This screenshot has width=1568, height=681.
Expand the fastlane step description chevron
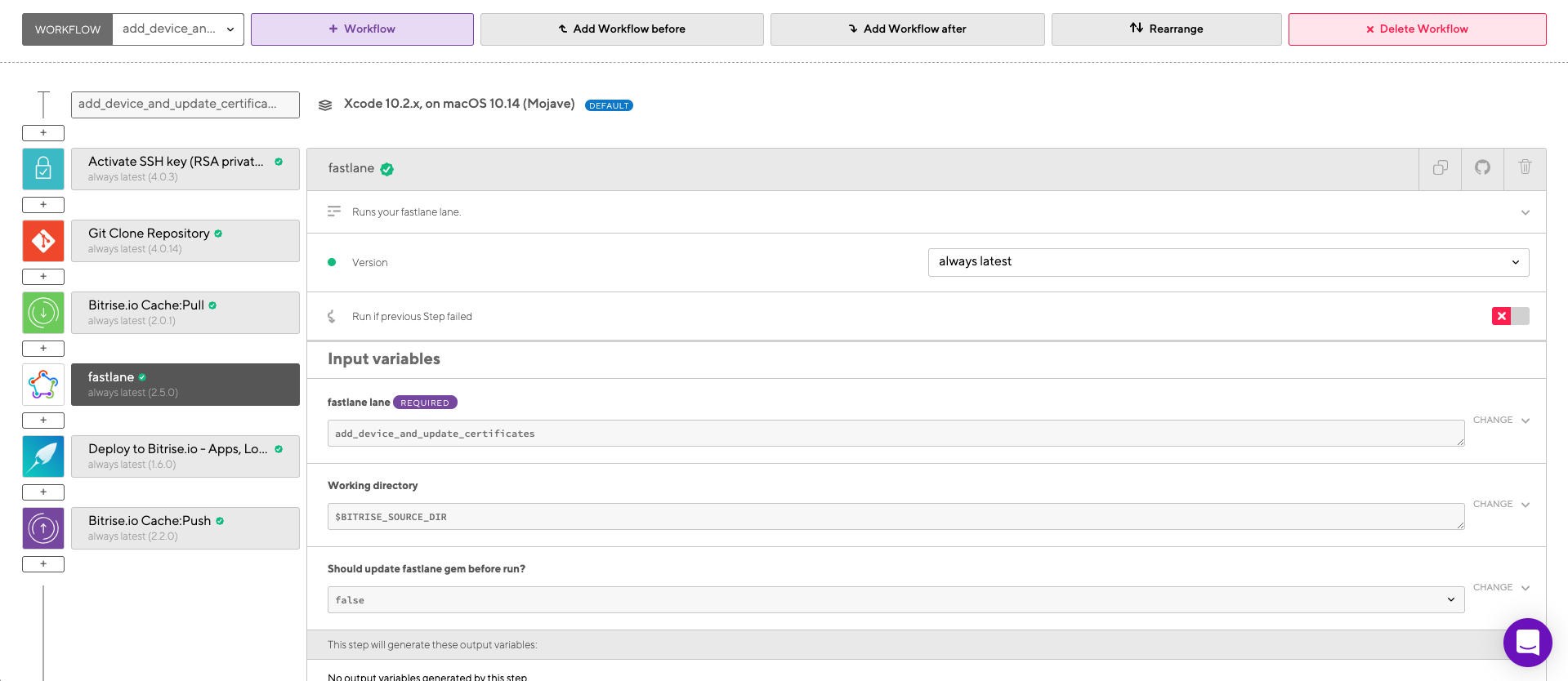[x=1525, y=212]
